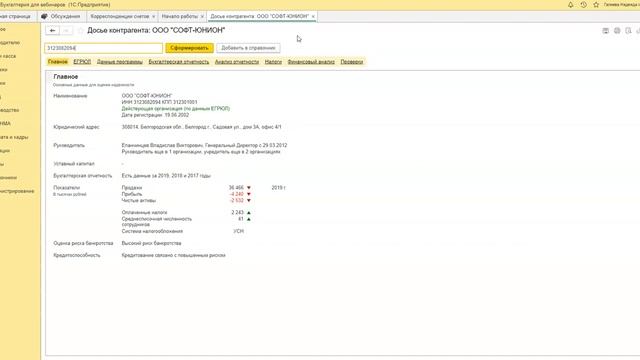Click the dossier title Досье контрагента heading
640x360 pixels.
[x=156, y=30]
